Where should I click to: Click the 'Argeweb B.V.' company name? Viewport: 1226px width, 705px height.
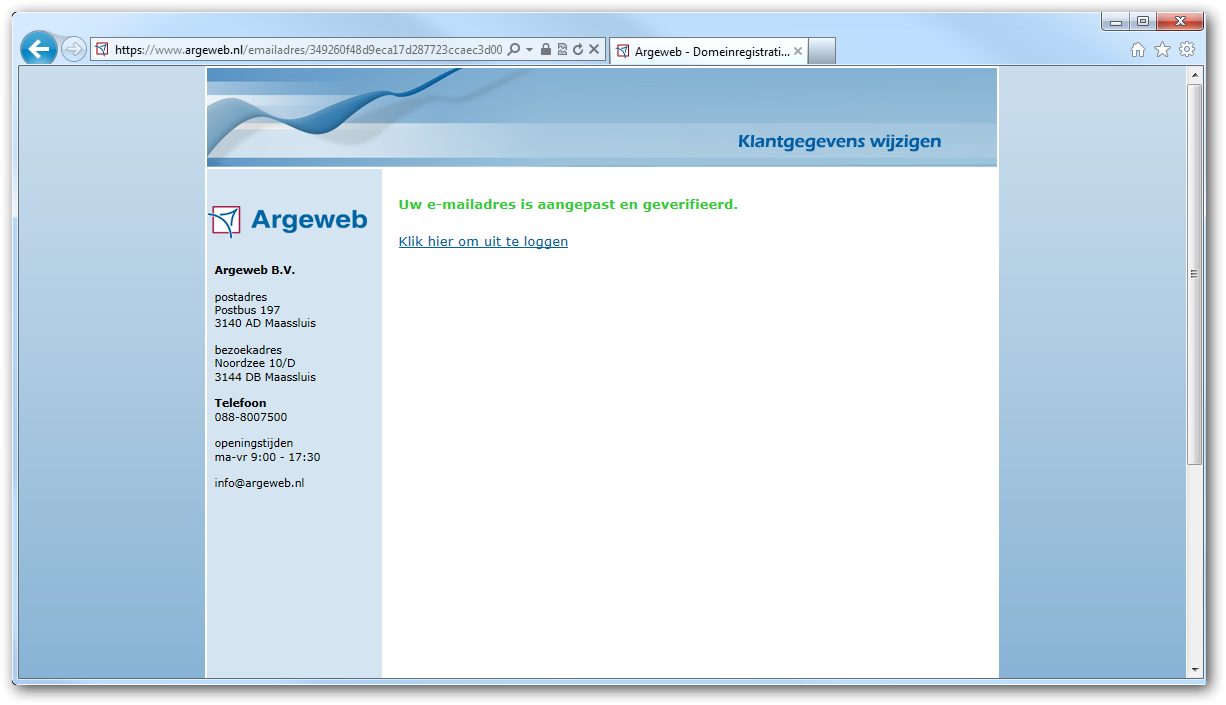[255, 270]
